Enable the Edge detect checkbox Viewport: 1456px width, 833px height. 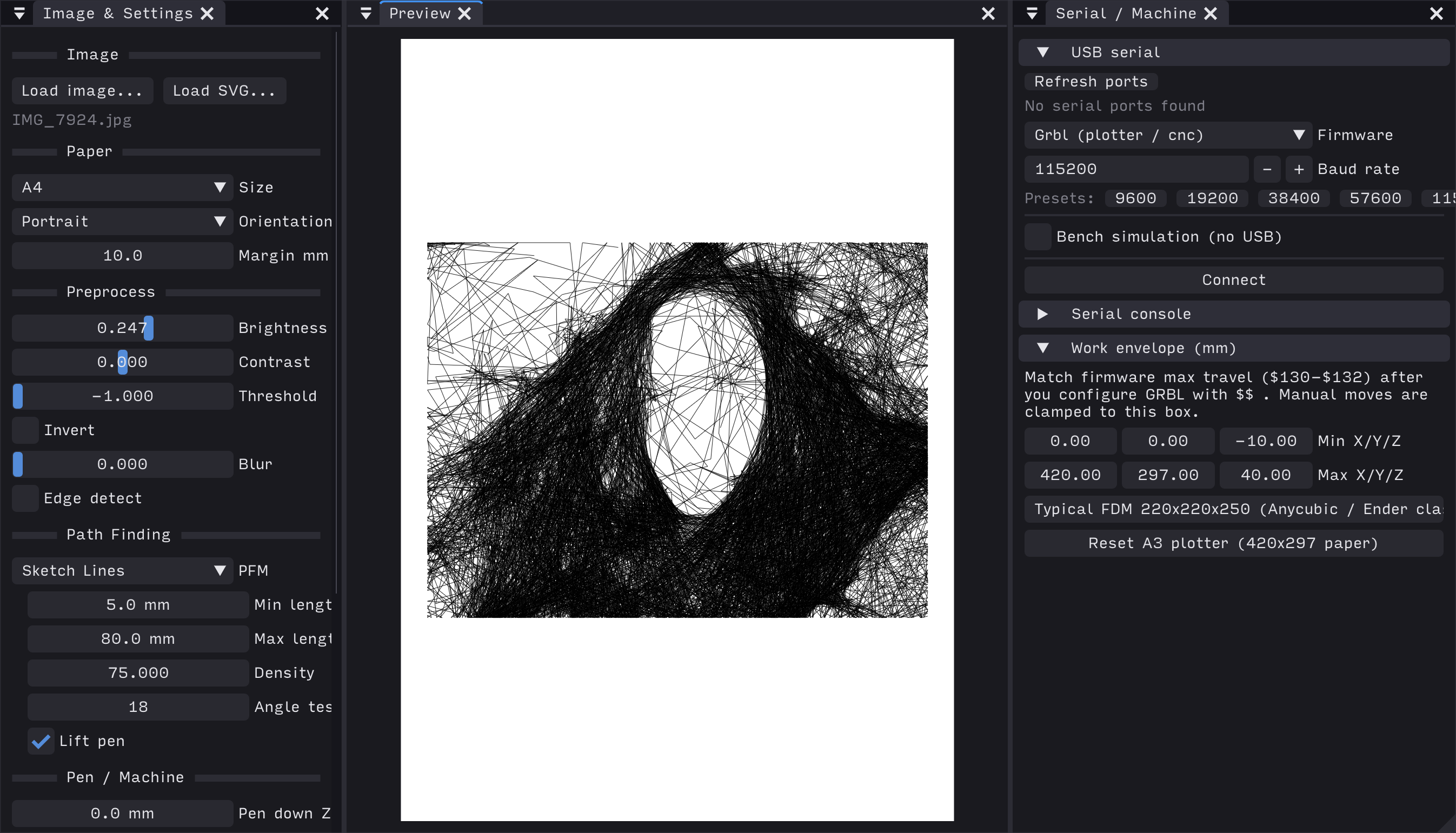(x=25, y=498)
